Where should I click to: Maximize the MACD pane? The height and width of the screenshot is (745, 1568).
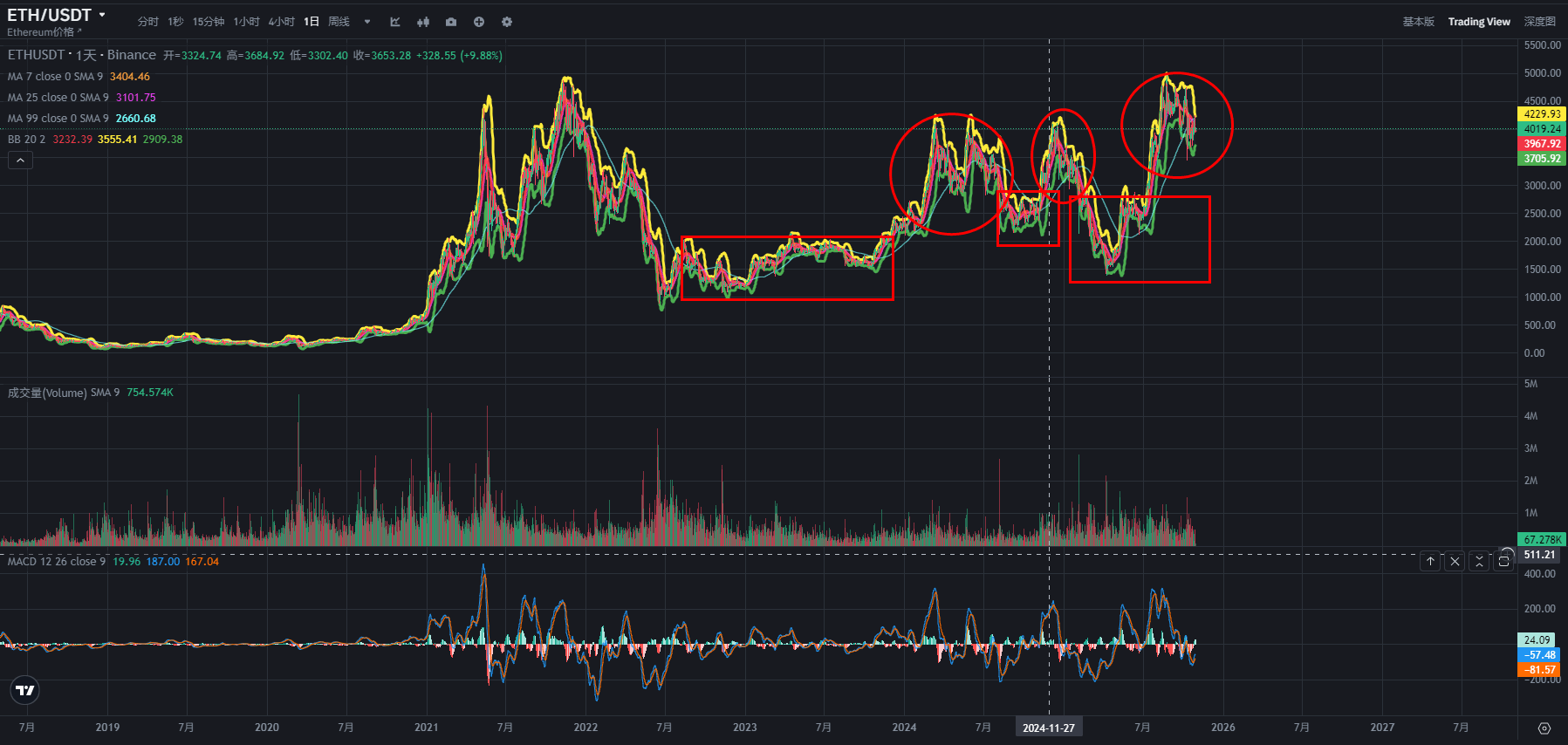pyautogui.click(x=1503, y=562)
